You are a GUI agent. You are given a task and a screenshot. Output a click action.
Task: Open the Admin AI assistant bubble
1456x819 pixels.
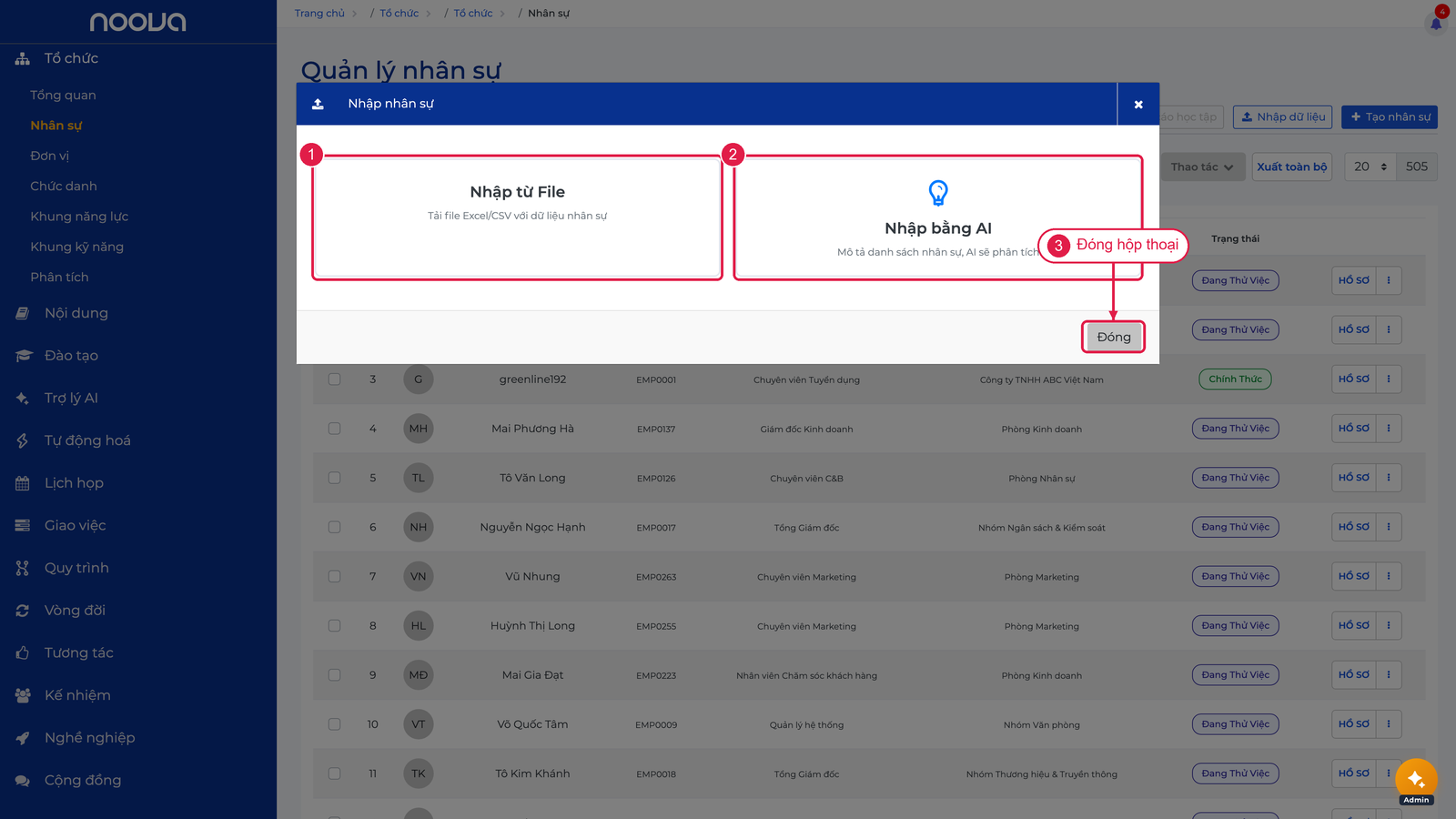pos(1416,781)
